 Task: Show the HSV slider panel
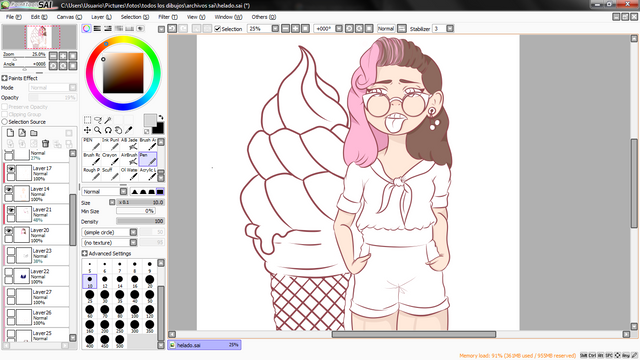(x=108, y=29)
